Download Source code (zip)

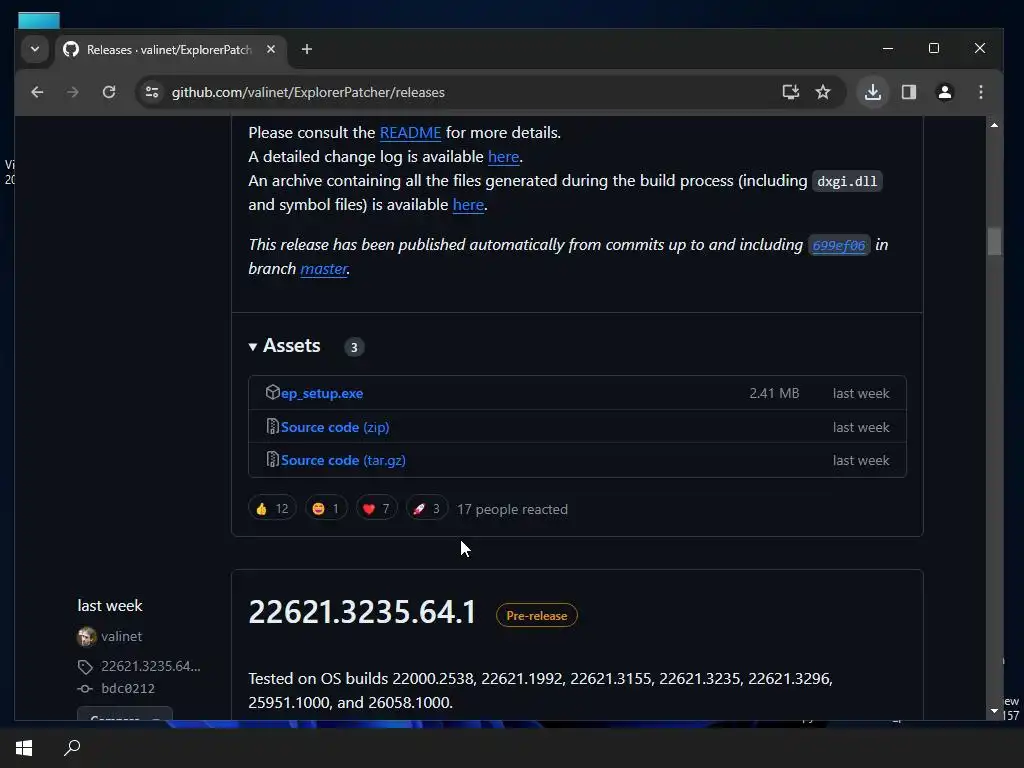[x=335, y=427]
